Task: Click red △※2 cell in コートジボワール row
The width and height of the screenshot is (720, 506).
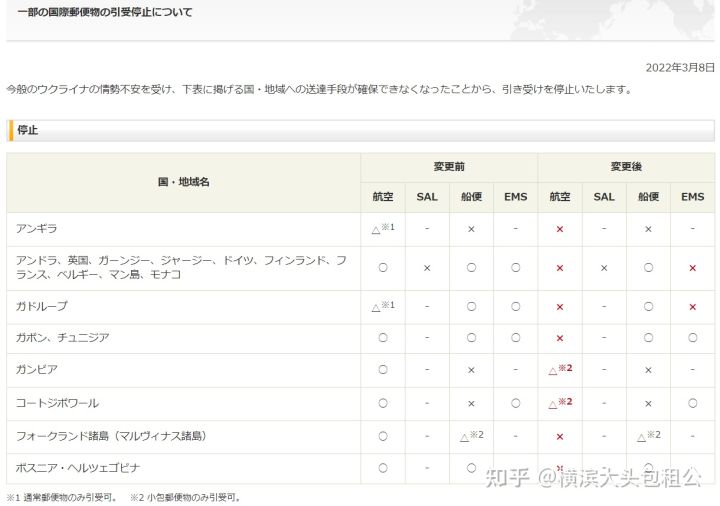Action: pyautogui.click(x=560, y=403)
